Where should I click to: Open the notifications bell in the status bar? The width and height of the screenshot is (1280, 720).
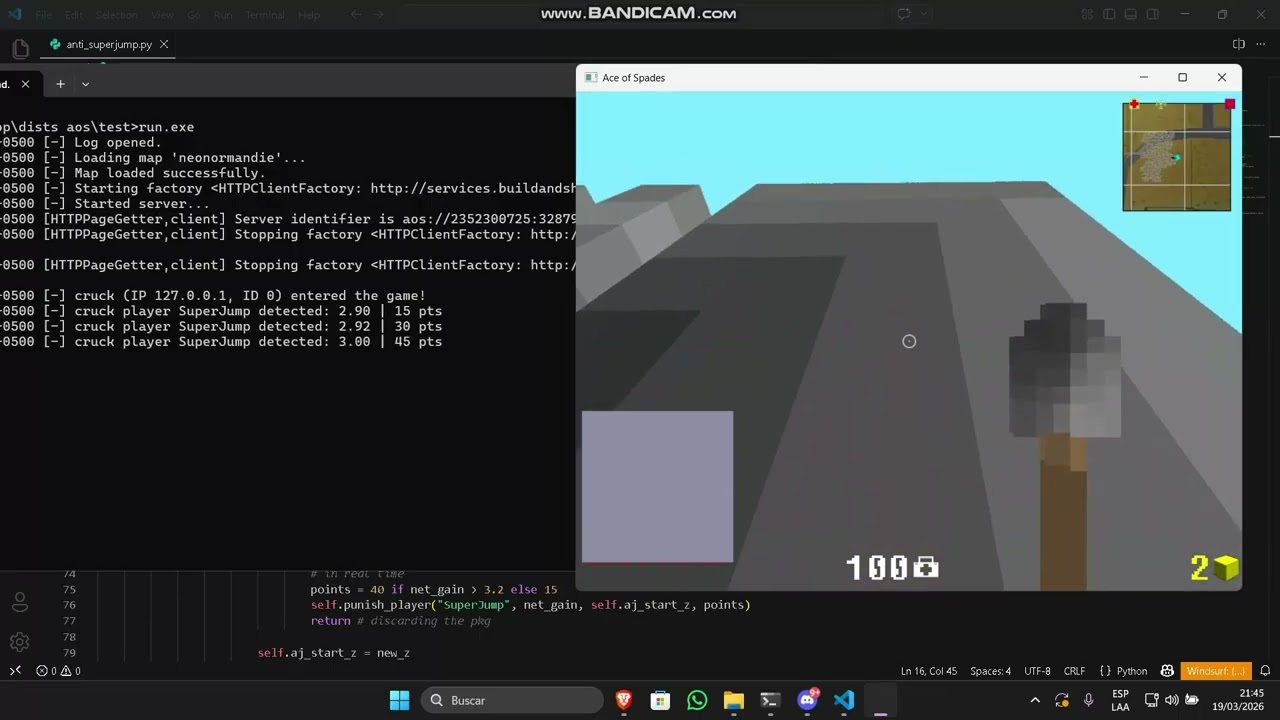(1265, 671)
